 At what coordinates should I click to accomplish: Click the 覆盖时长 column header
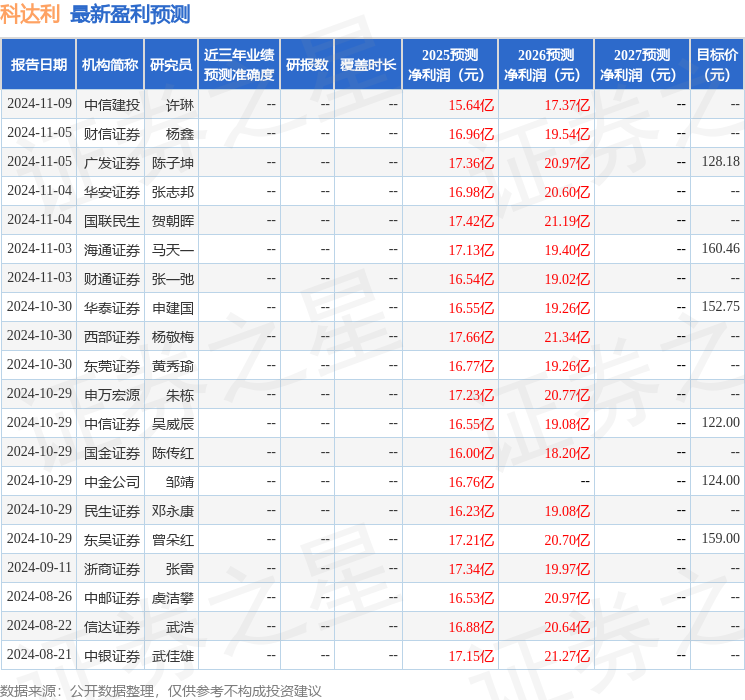click(367, 64)
